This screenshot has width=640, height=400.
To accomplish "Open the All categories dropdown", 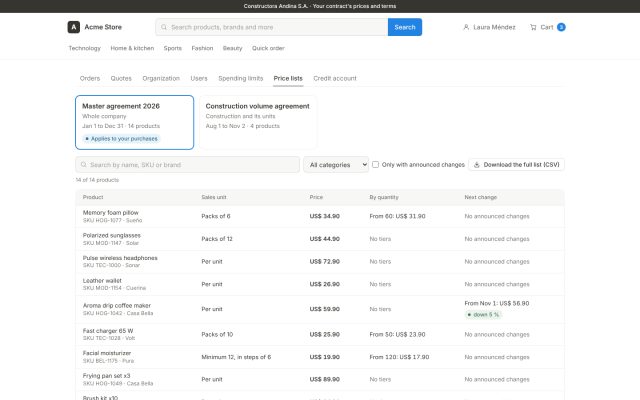I will tap(336, 165).
